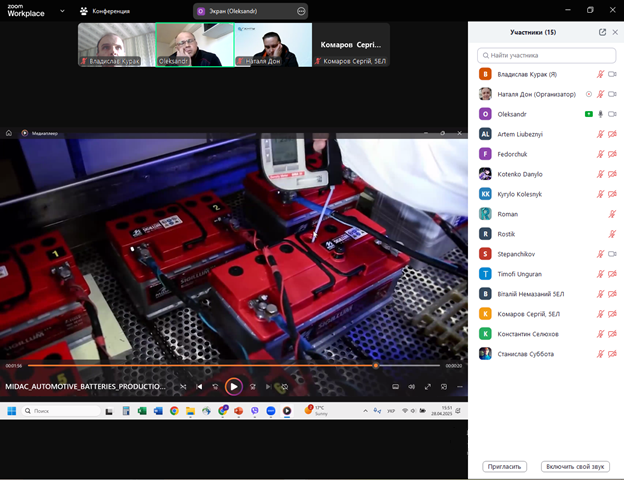Image resolution: width=625 pixels, height=480 pixels.
Task: Open subtitles options in media player
Action: (395, 387)
